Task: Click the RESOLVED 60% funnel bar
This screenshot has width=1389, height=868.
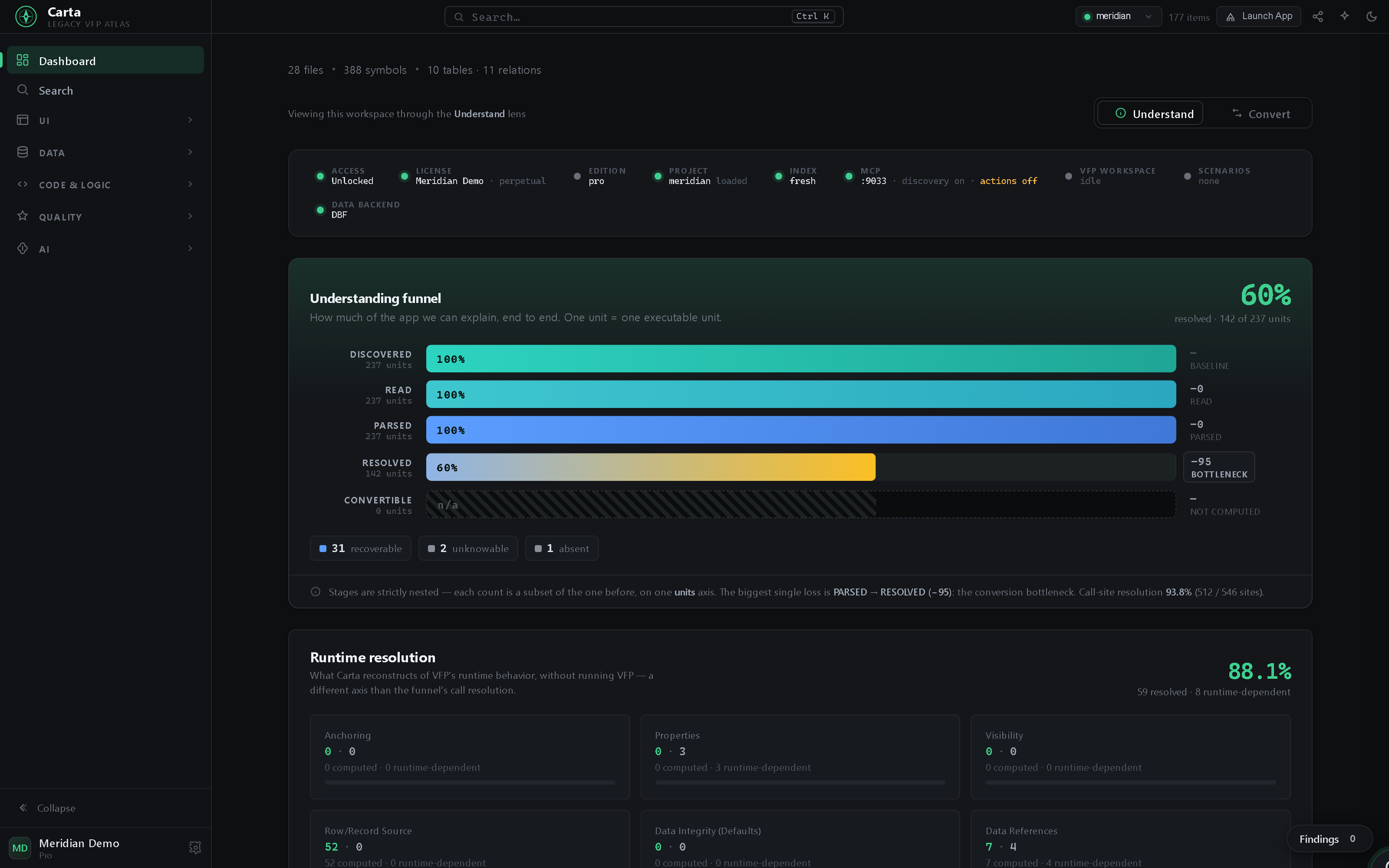Action: pyautogui.click(x=650, y=467)
